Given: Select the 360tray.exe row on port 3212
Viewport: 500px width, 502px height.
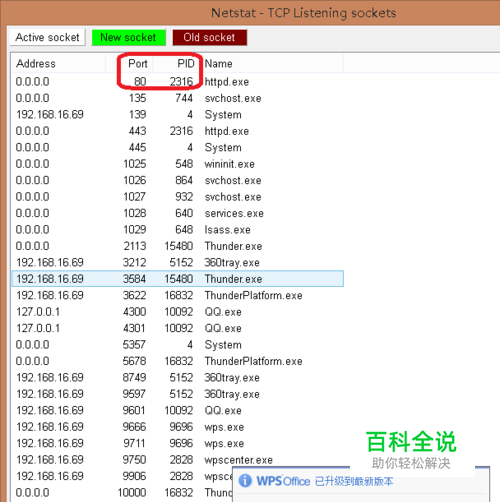Looking at the screenshot, I should coord(178,262).
